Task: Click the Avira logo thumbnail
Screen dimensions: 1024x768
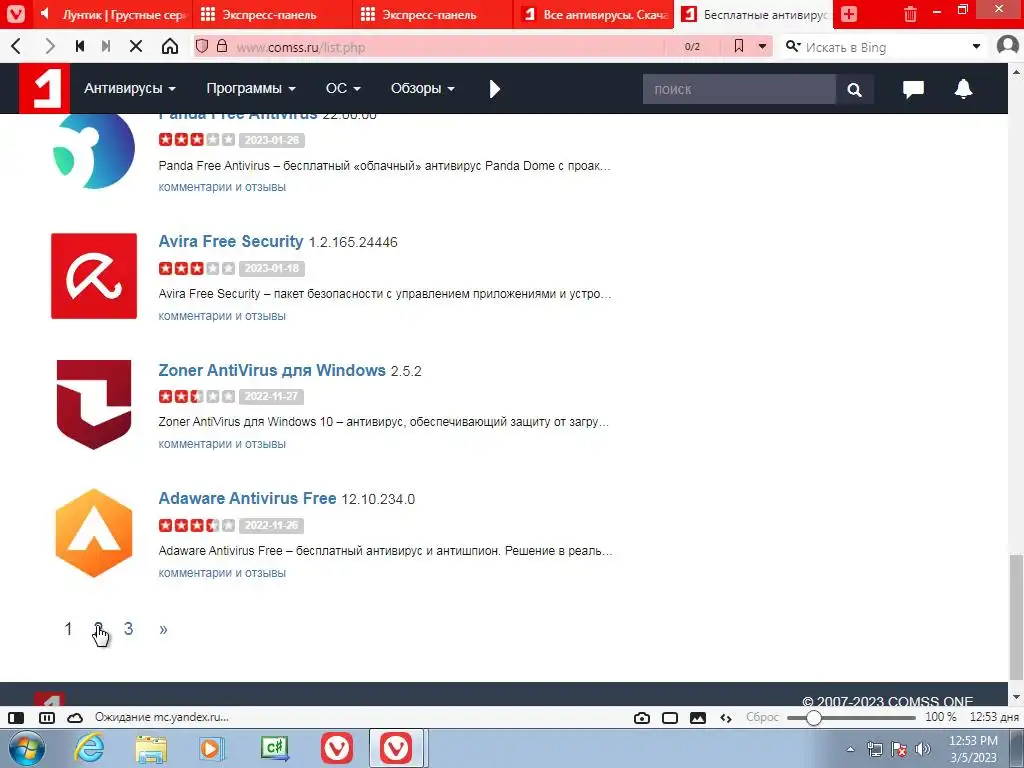Action: [94, 276]
